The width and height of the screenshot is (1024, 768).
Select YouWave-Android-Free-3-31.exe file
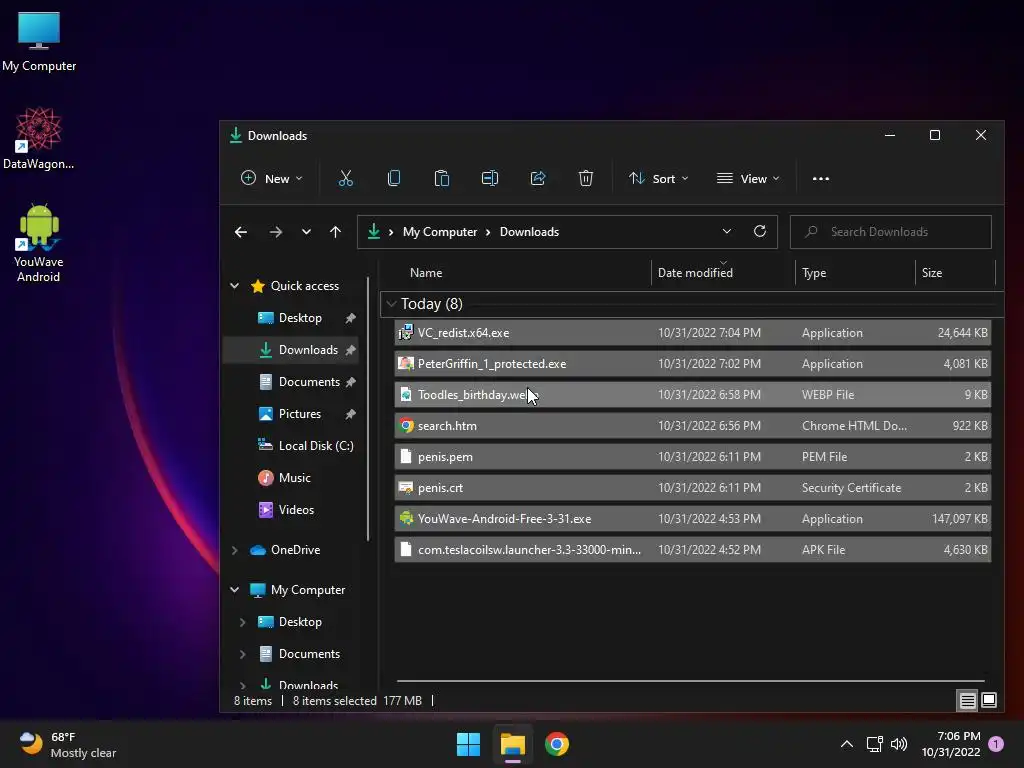692,519
